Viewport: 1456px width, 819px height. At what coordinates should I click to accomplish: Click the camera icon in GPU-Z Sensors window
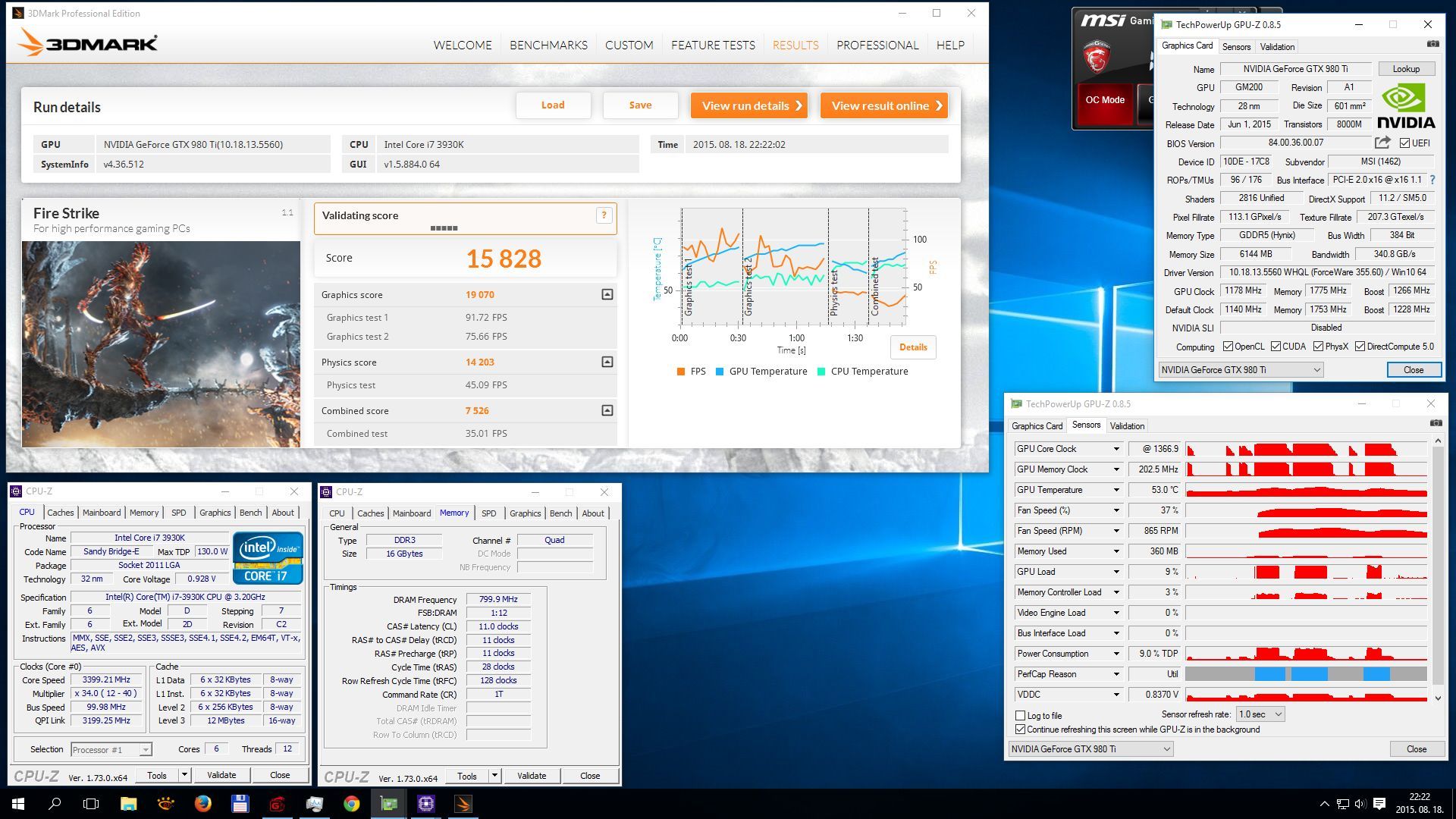pyautogui.click(x=1435, y=423)
